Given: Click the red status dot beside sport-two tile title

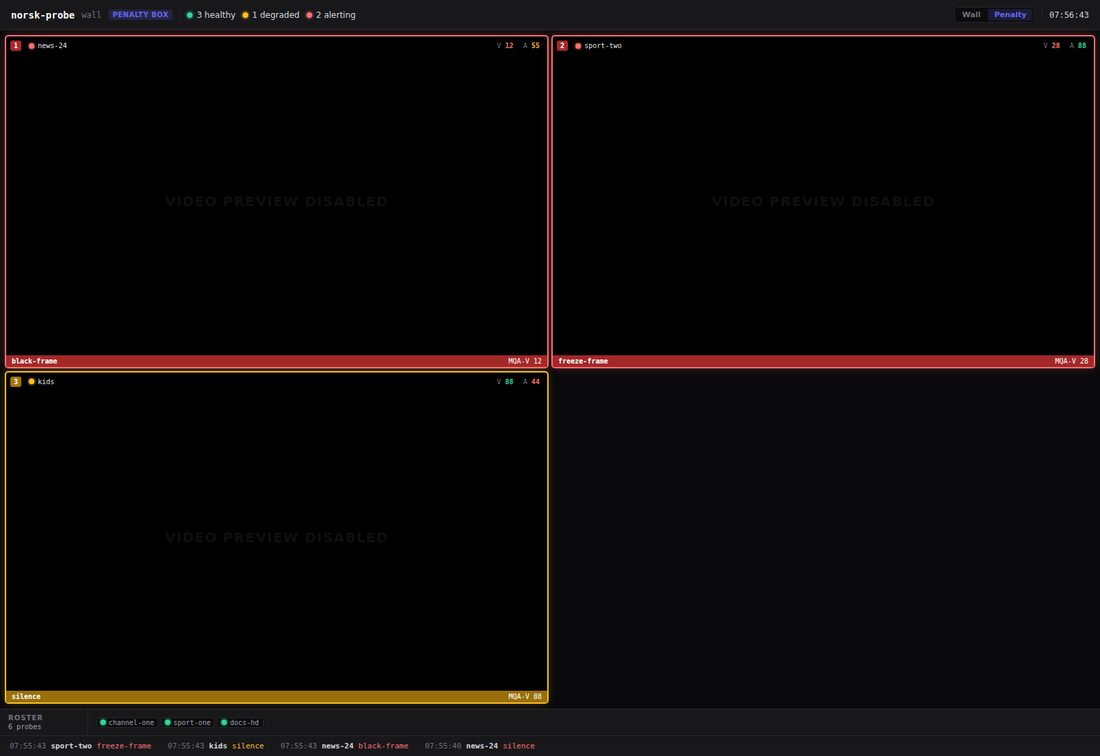Looking at the screenshot, I should point(578,46).
